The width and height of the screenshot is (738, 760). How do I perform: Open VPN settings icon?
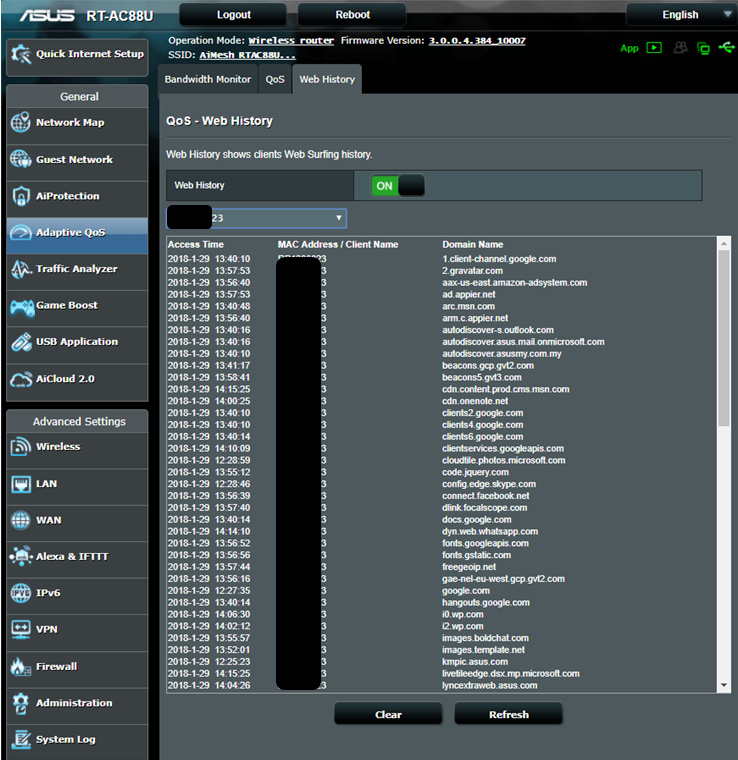click(20, 629)
